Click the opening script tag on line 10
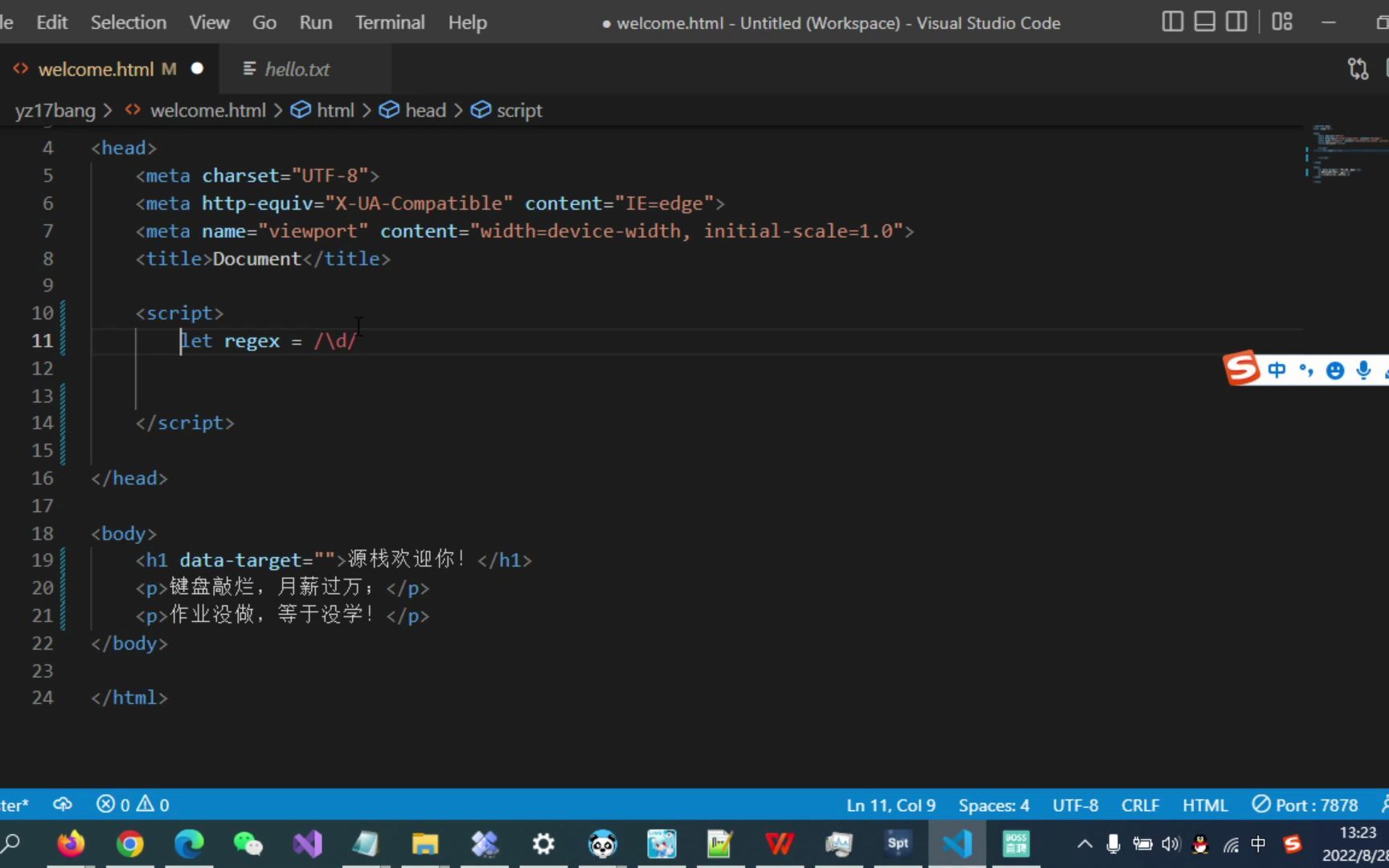 point(179,313)
